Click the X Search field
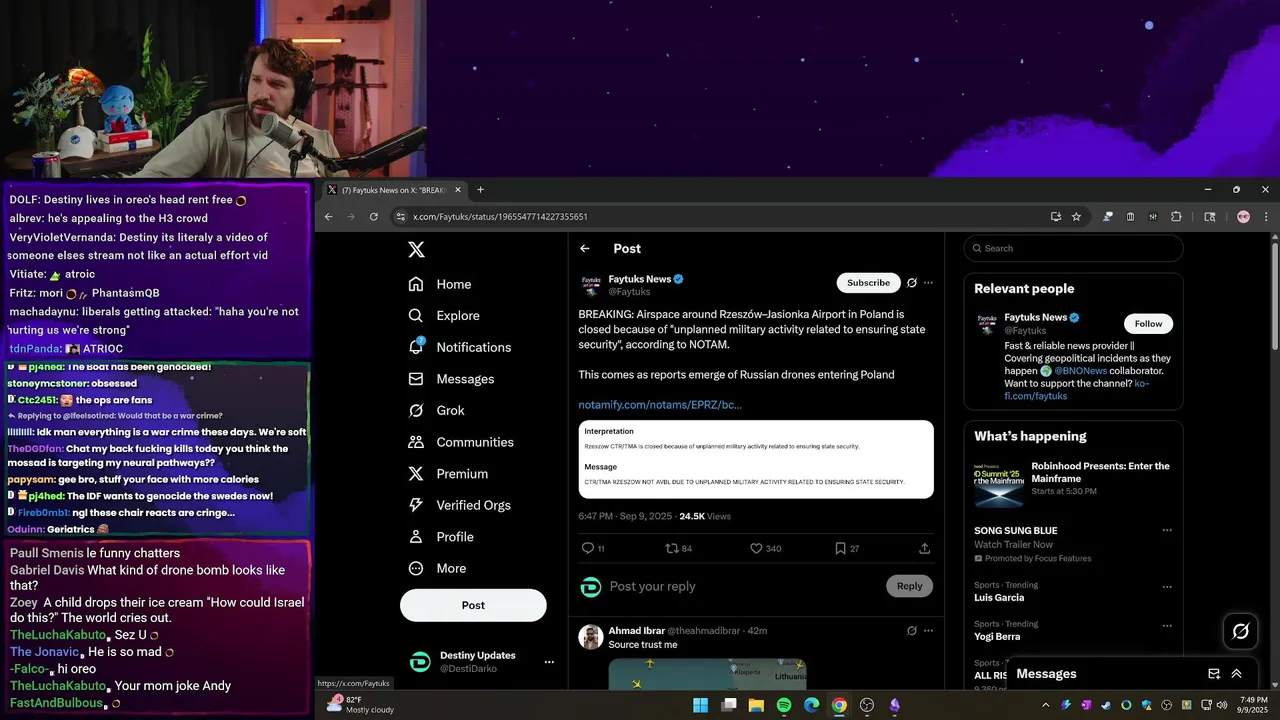Viewport: 1280px width, 720px height. click(x=1073, y=248)
